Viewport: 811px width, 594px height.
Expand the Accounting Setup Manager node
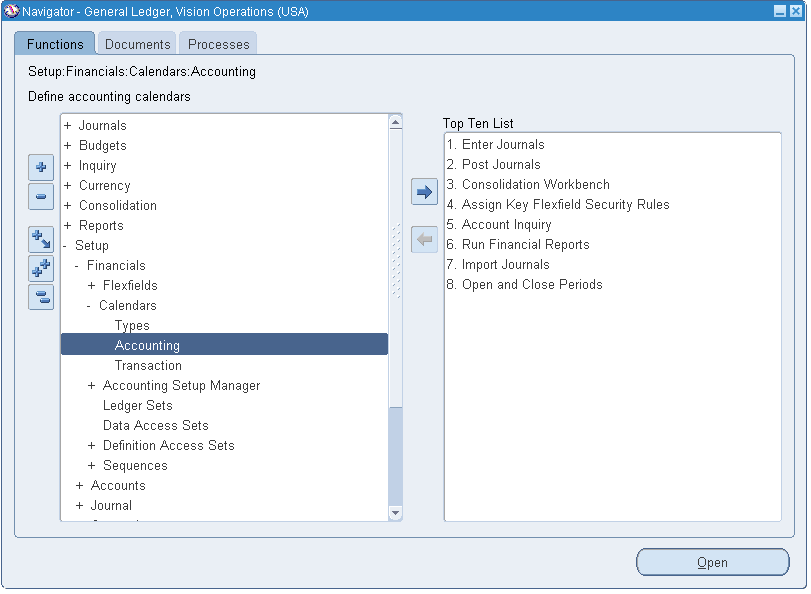coord(91,385)
